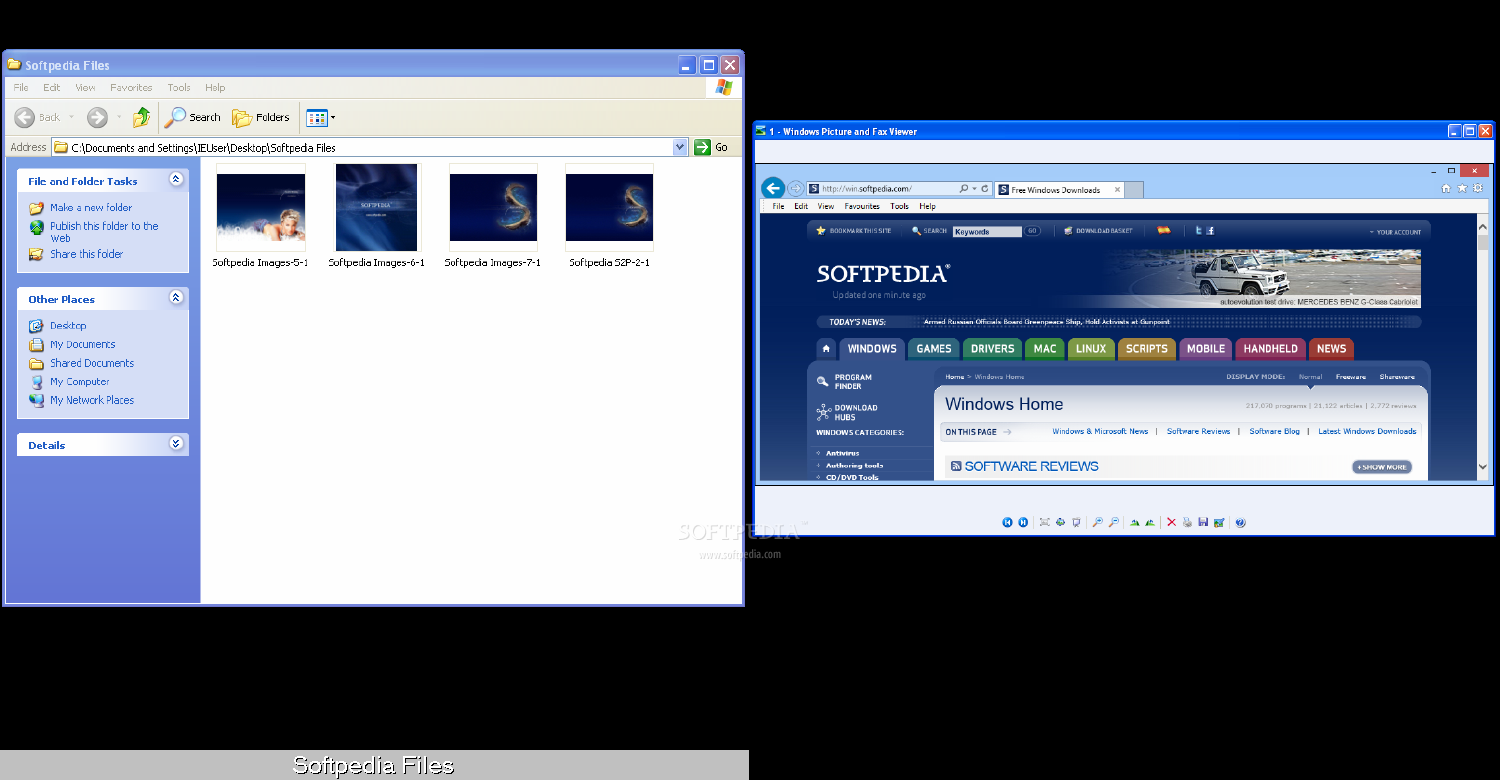Screen dimensions: 1500x780
Task: Toggle Folders pane in Explorer toolbar
Action: (x=261, y=117)
